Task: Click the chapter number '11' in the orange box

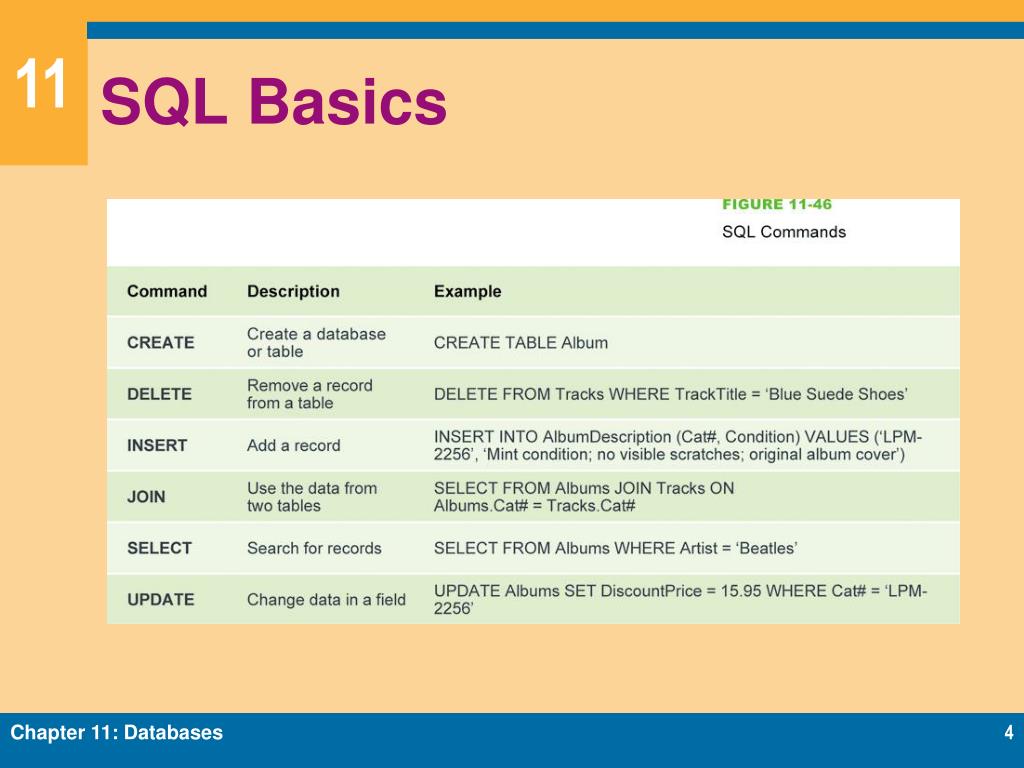Action: tap(41, 84)
